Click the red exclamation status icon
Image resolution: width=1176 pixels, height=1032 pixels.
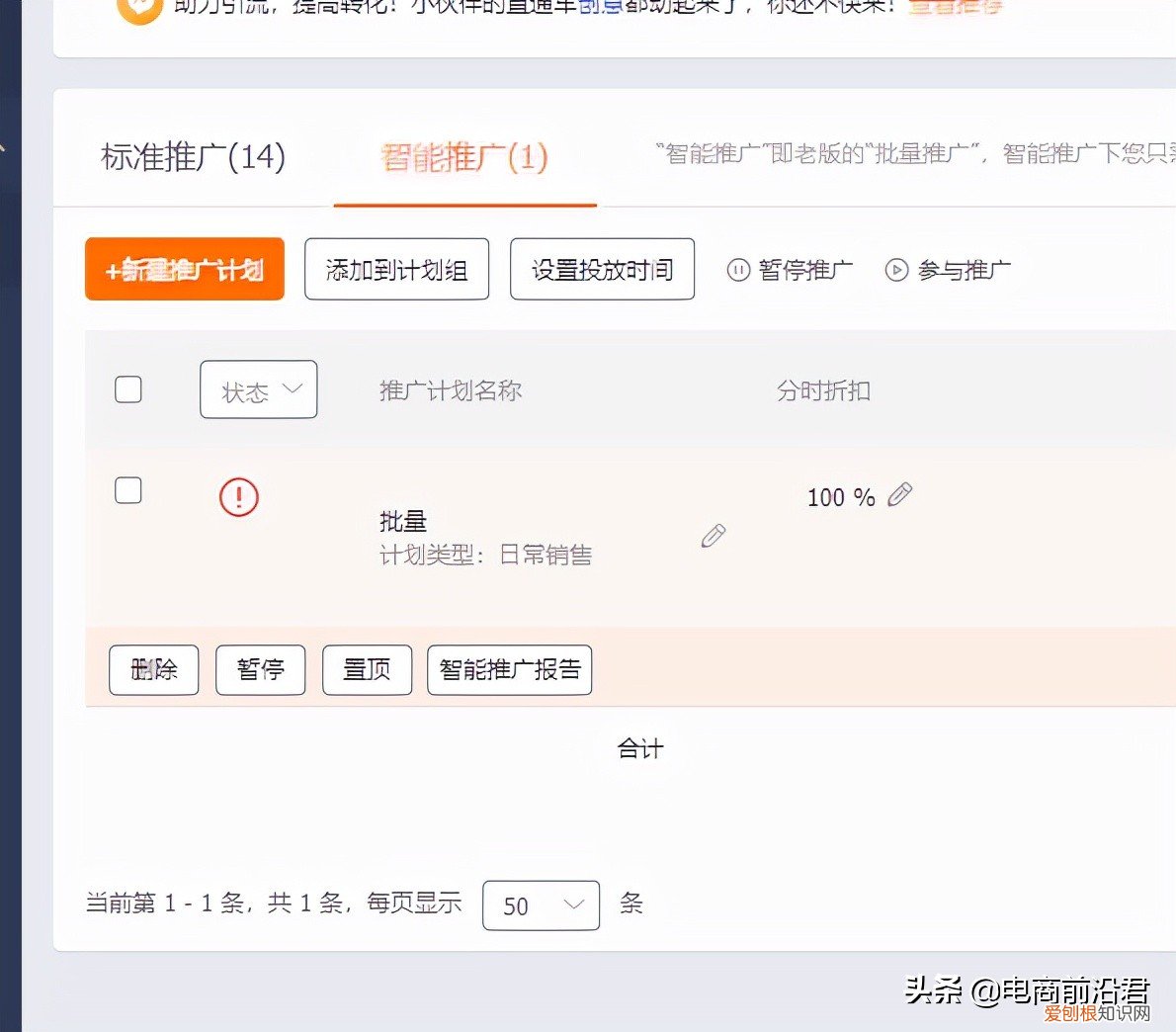pyautogui.click(x=237, y=497)
